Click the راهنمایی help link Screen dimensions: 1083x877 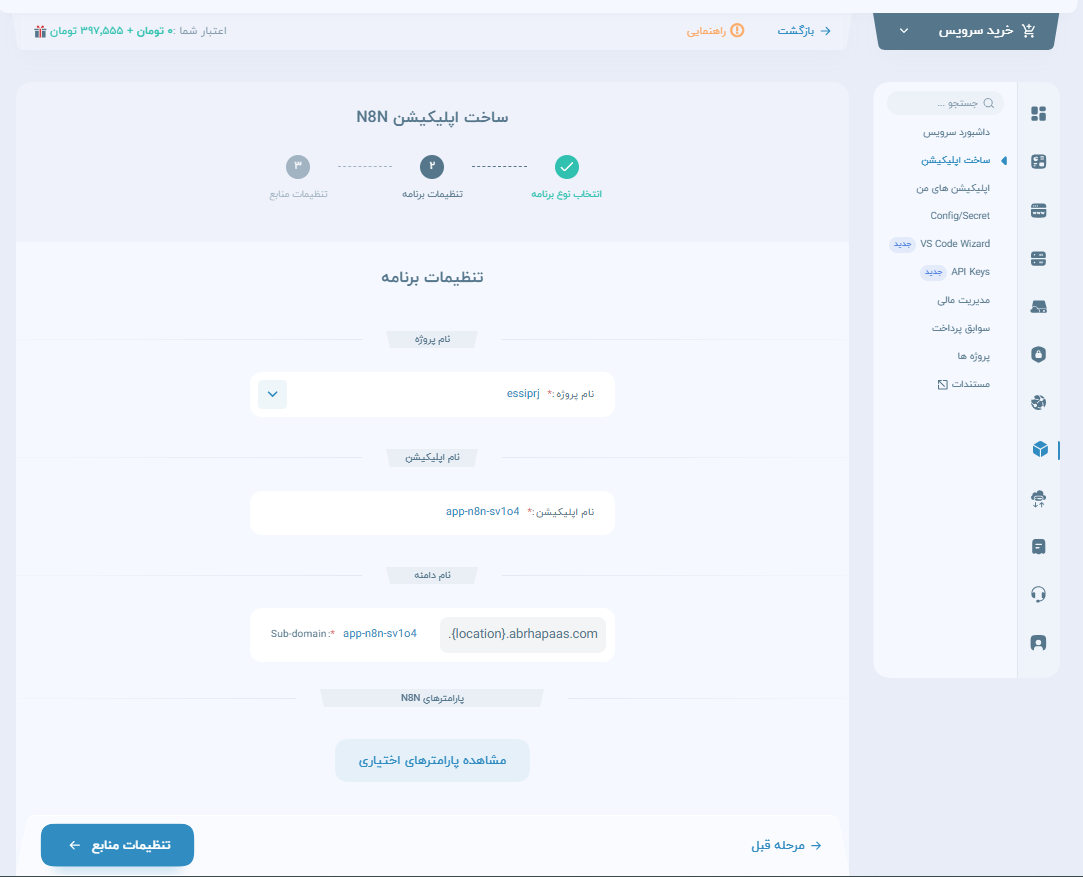pos(715,31)
